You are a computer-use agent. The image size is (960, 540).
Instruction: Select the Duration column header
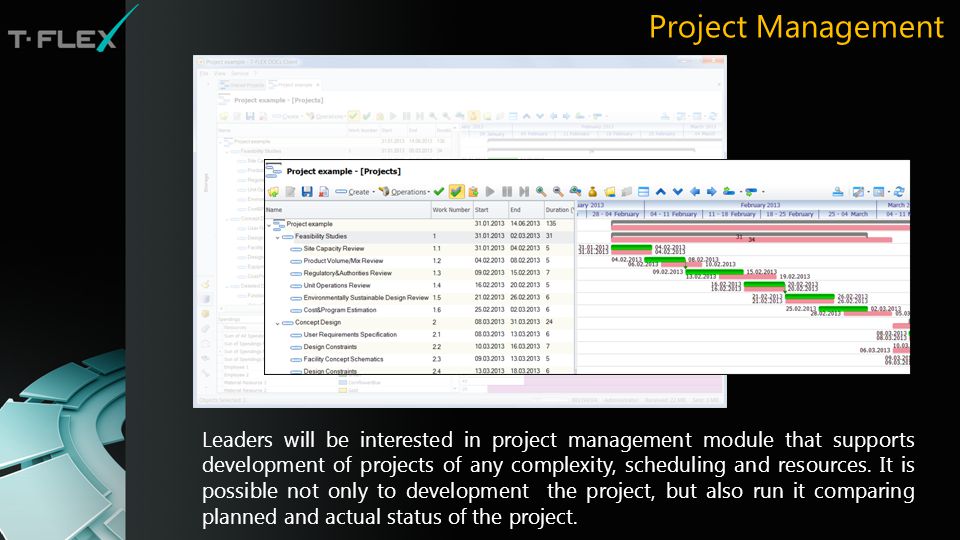(x=559, y=209)
